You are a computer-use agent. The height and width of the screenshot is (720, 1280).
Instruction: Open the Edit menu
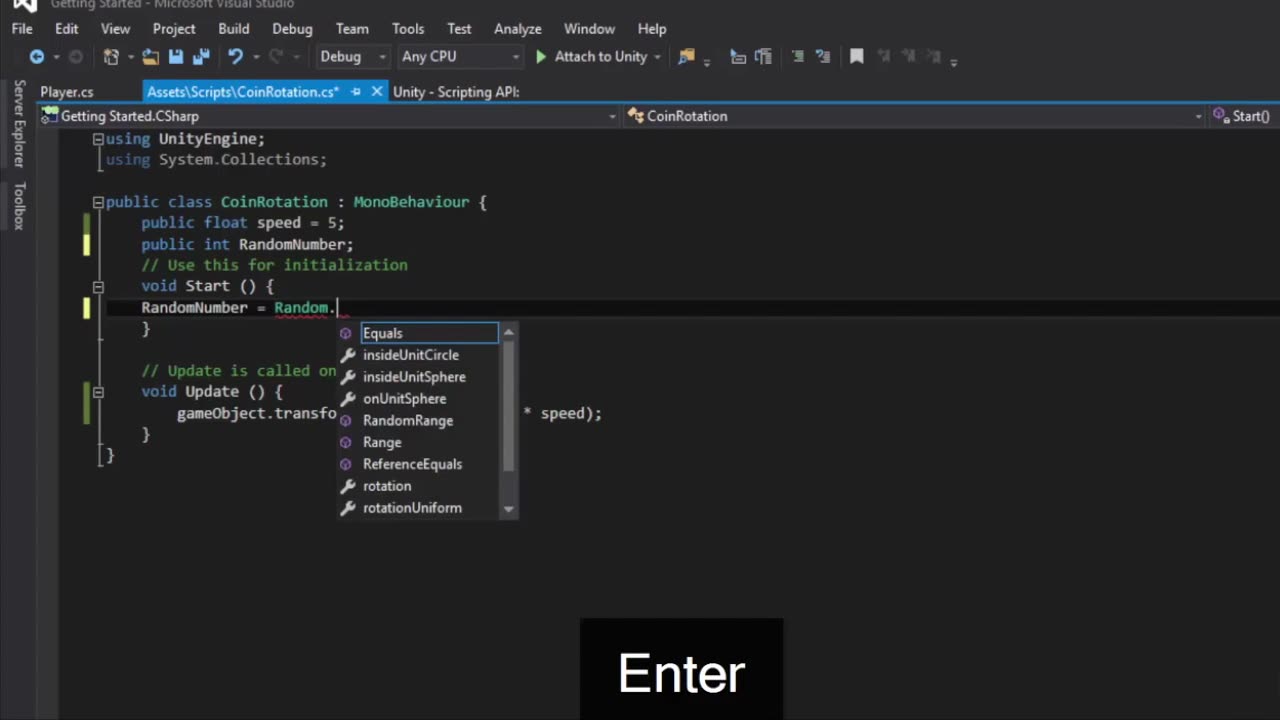pos(66,29)
